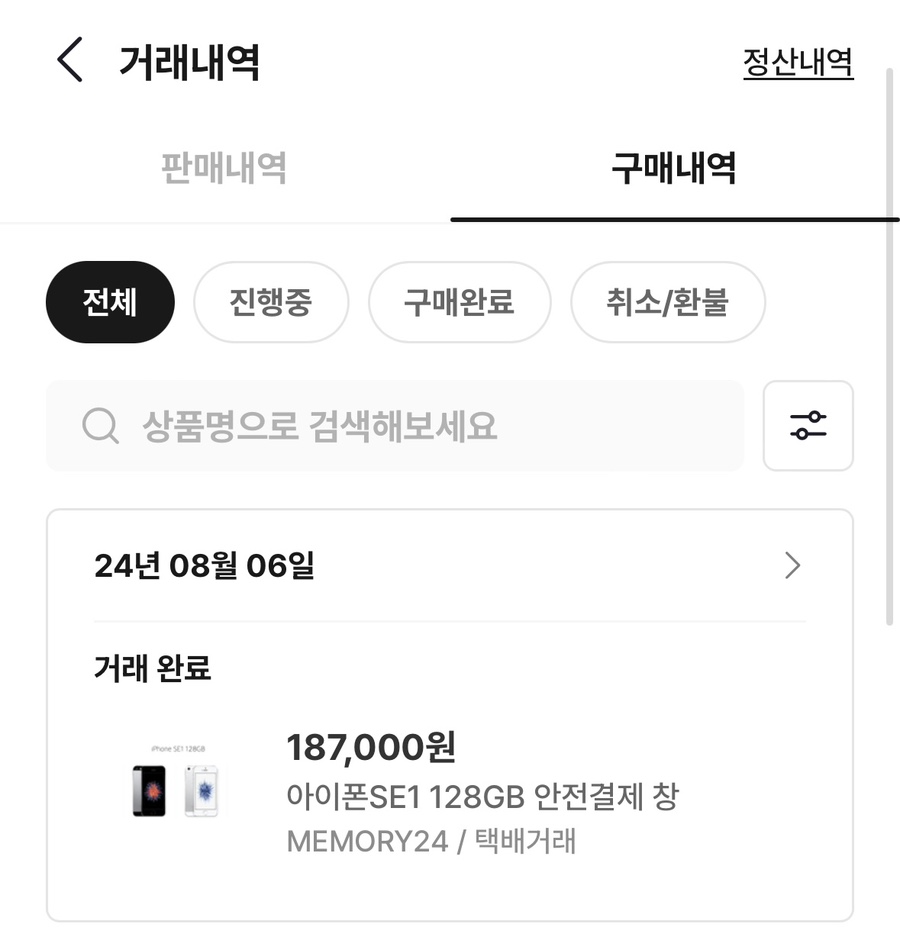Image resolution: width=900 pixels, height=940 pixels.
Task: Switch to the 판매내역 tab
Action: [x=224, y=168]
